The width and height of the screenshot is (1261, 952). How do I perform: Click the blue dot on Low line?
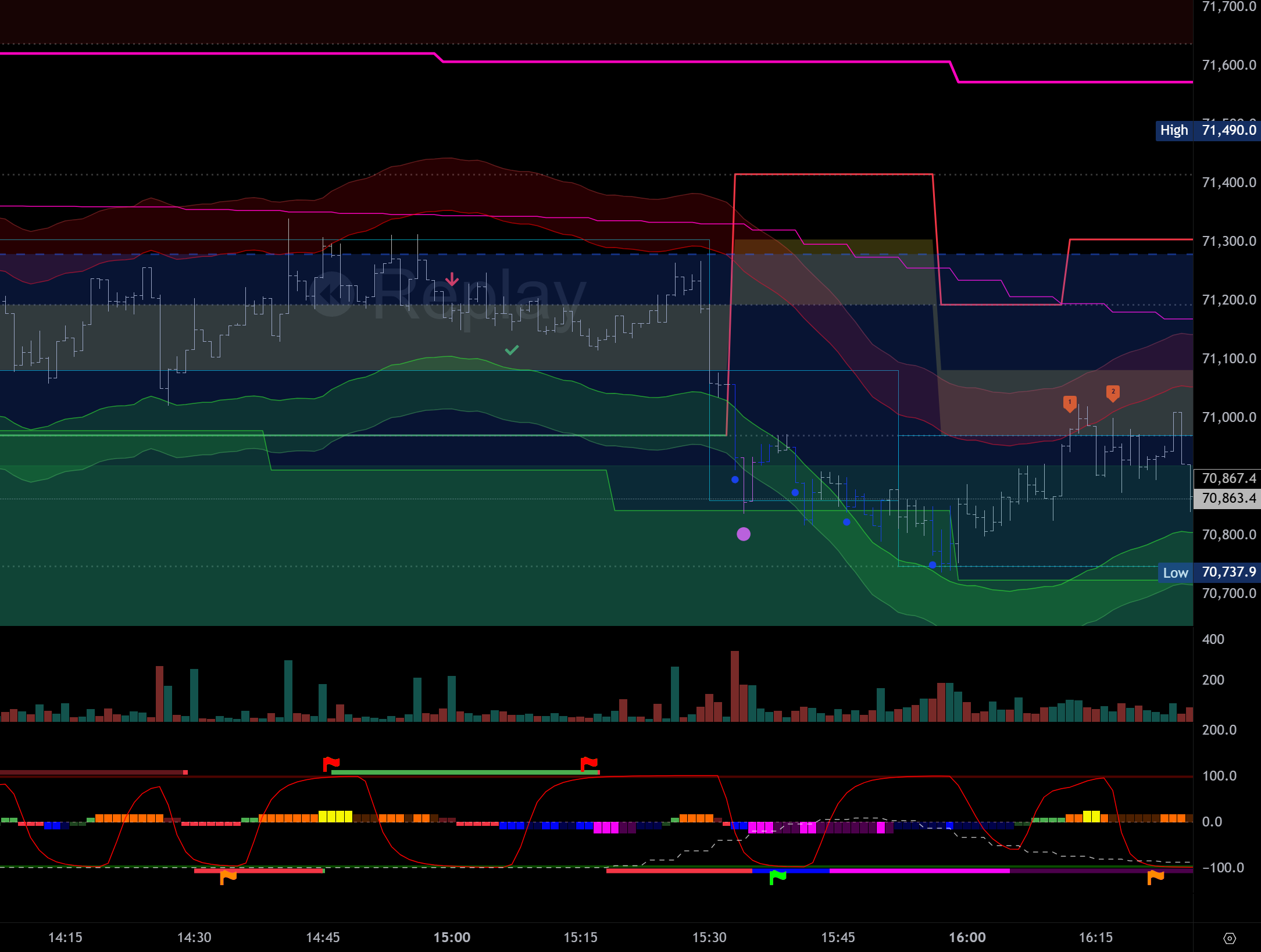(933, 565)
